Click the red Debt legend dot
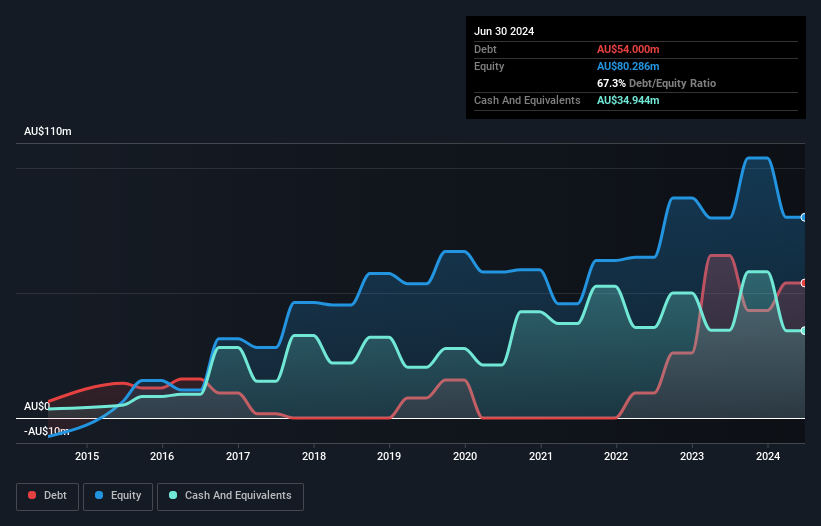This screenshot has width=821, height=526. 32,495
